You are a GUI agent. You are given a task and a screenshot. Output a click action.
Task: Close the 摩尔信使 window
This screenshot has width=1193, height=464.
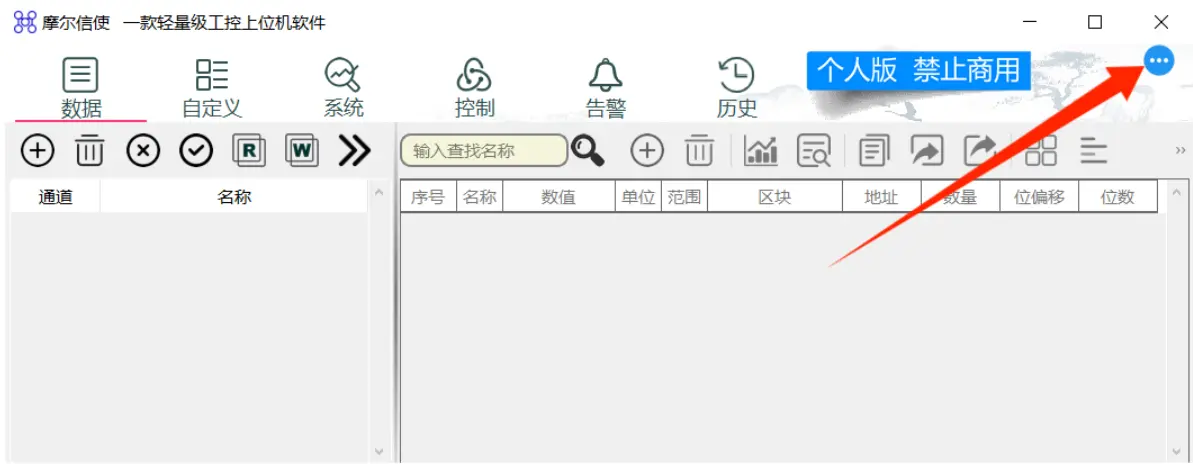(1161, 22)
